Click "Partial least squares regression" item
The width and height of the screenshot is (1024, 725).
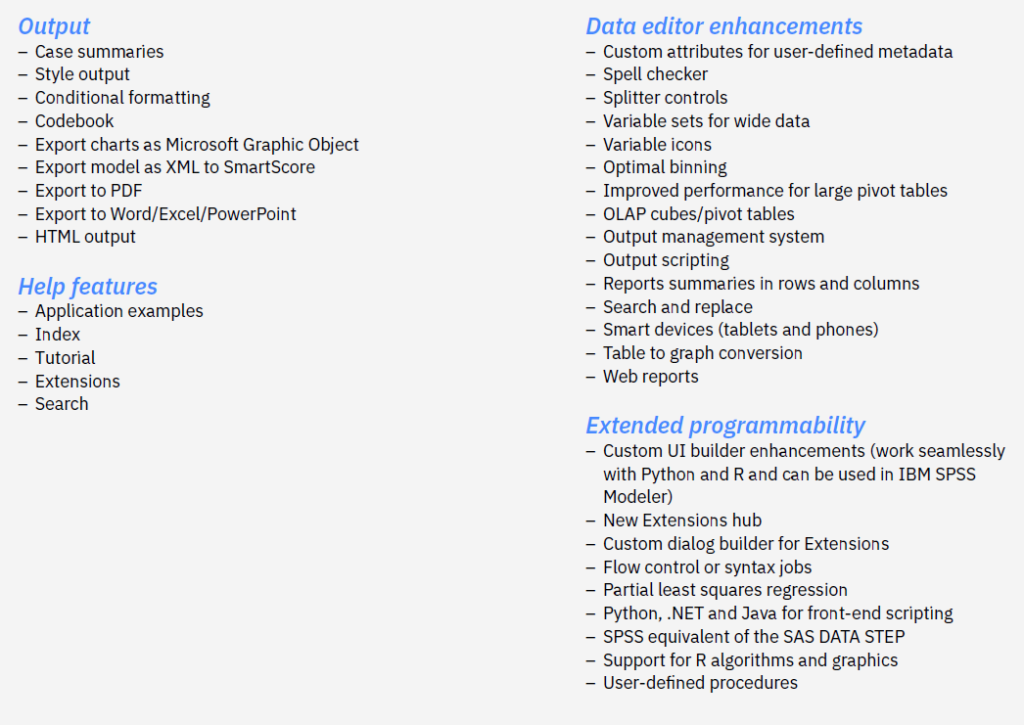pos(725,590)
